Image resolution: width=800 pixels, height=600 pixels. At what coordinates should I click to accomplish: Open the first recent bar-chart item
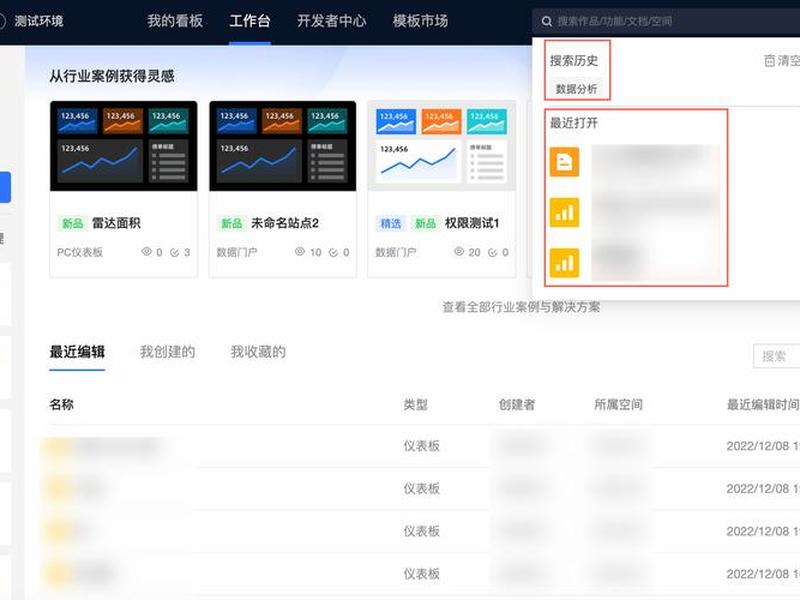coord(564,212)
